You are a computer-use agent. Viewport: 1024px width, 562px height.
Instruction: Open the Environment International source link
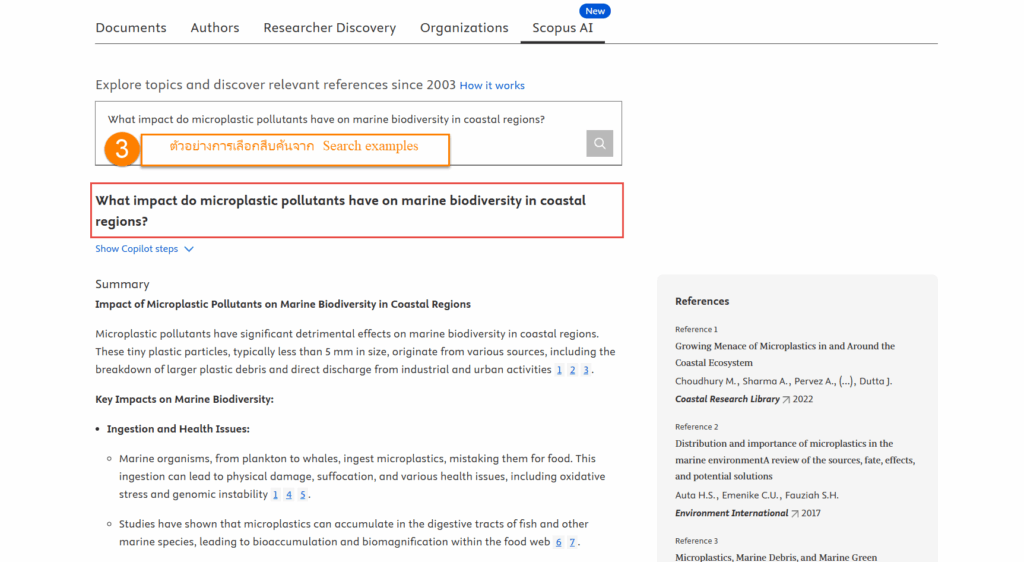[731, 514]
